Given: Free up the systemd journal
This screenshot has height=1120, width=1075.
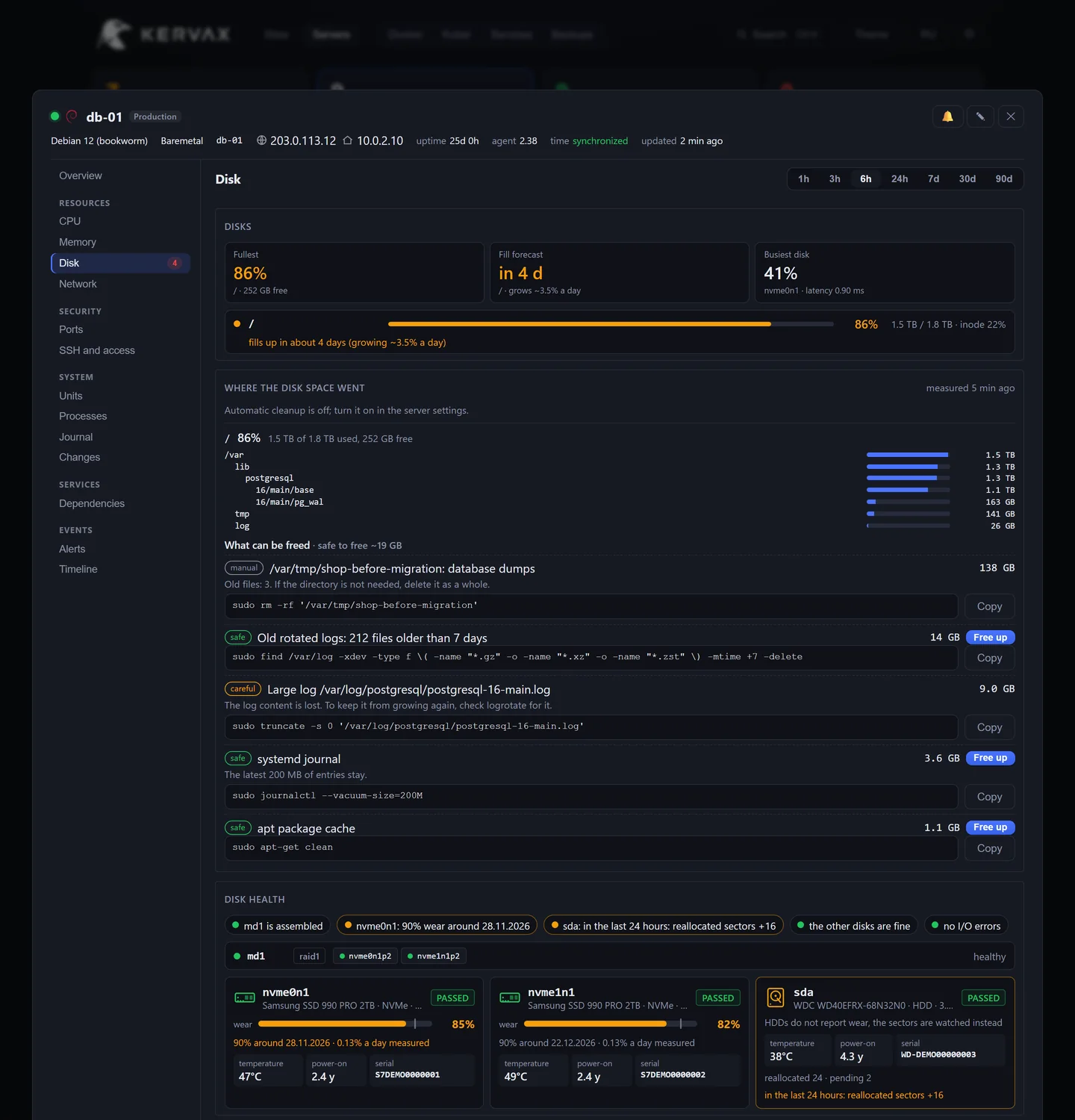Looking at the screenshot, I should (x=990, y=758).
